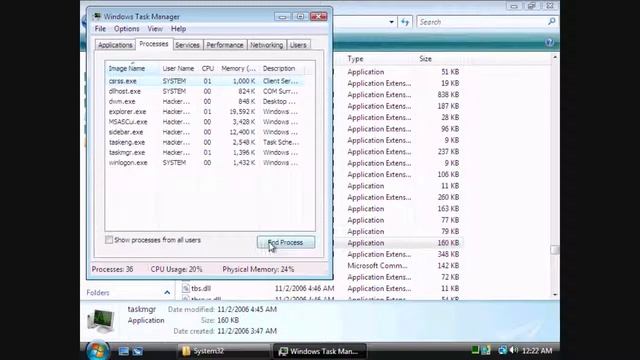Click the Explorer search magnifier icon
The image size is (640, 360).
(x=551, y=22)
